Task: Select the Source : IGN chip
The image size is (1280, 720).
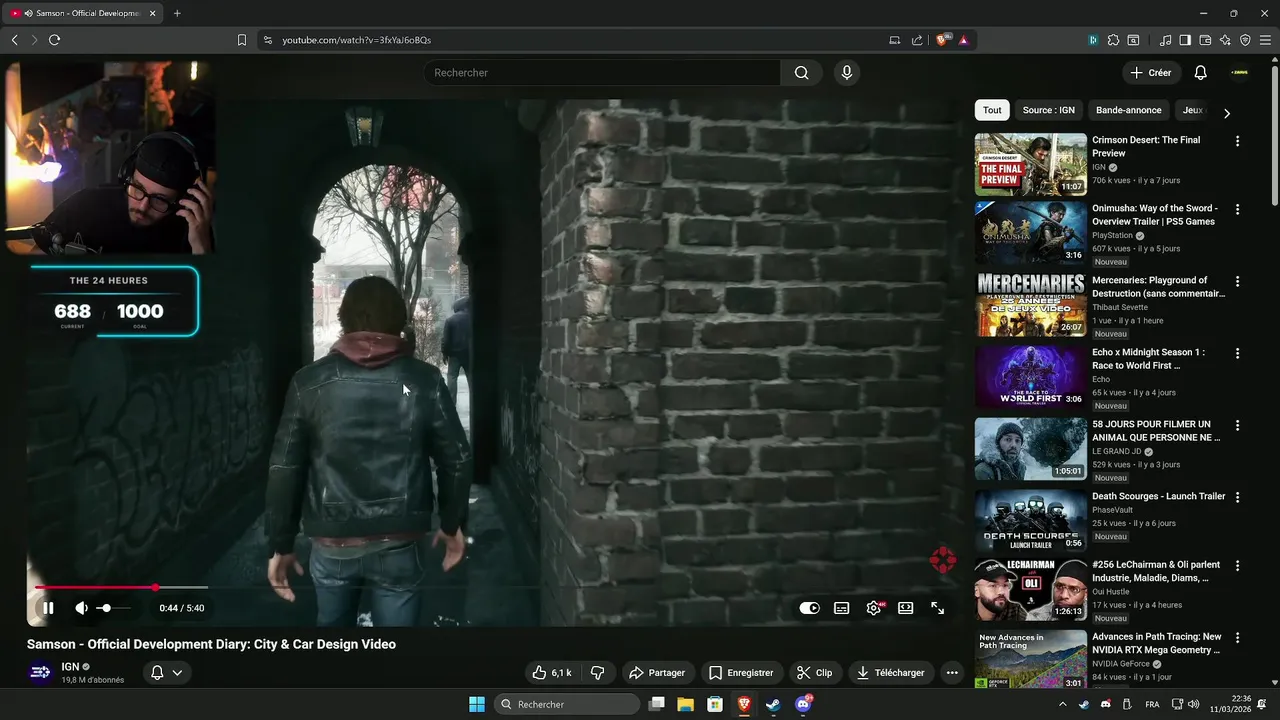Action: (1048, 111)
